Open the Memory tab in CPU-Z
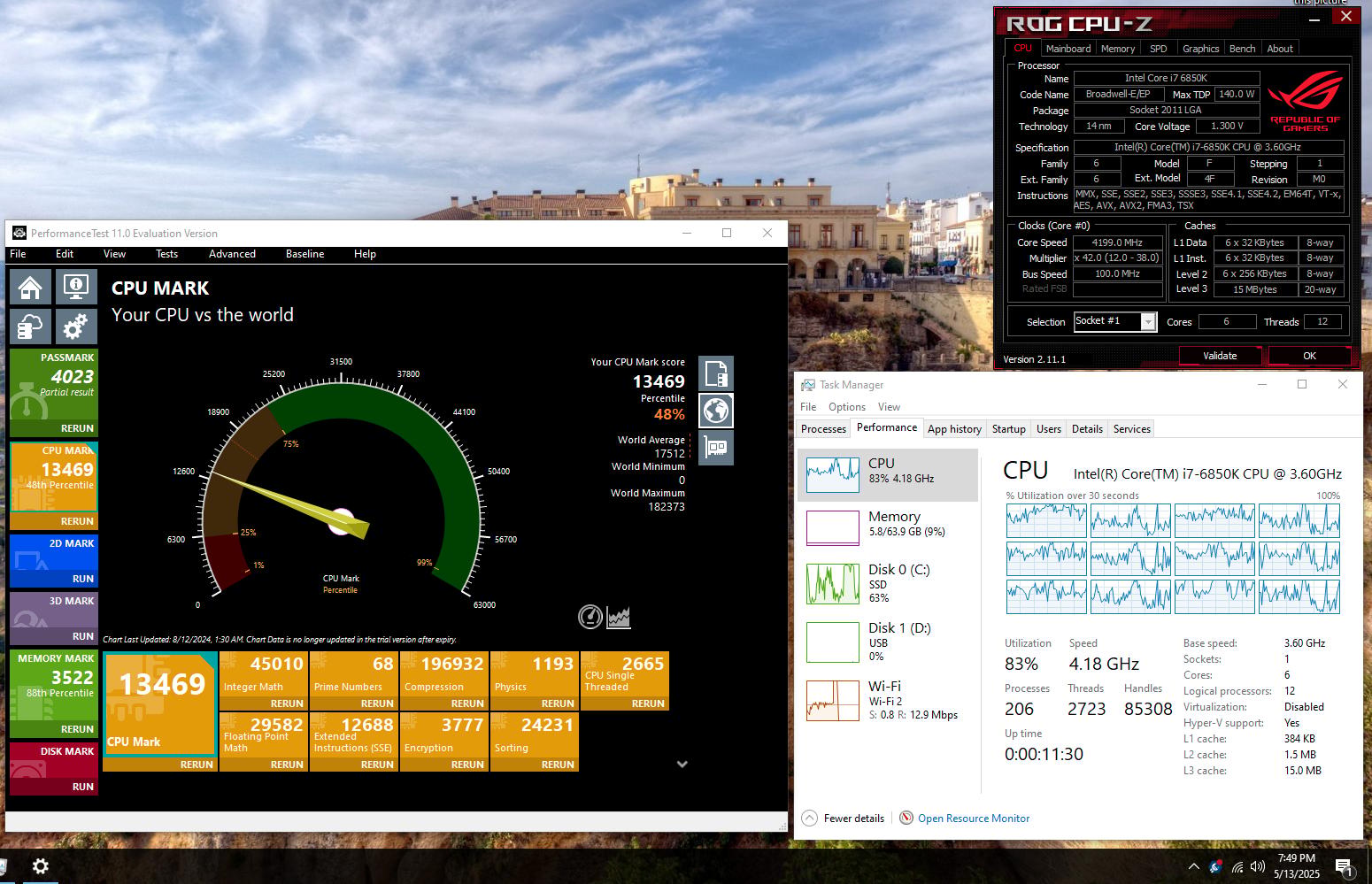Viewport: 1372px width, 884px height. click(1118, 49)
